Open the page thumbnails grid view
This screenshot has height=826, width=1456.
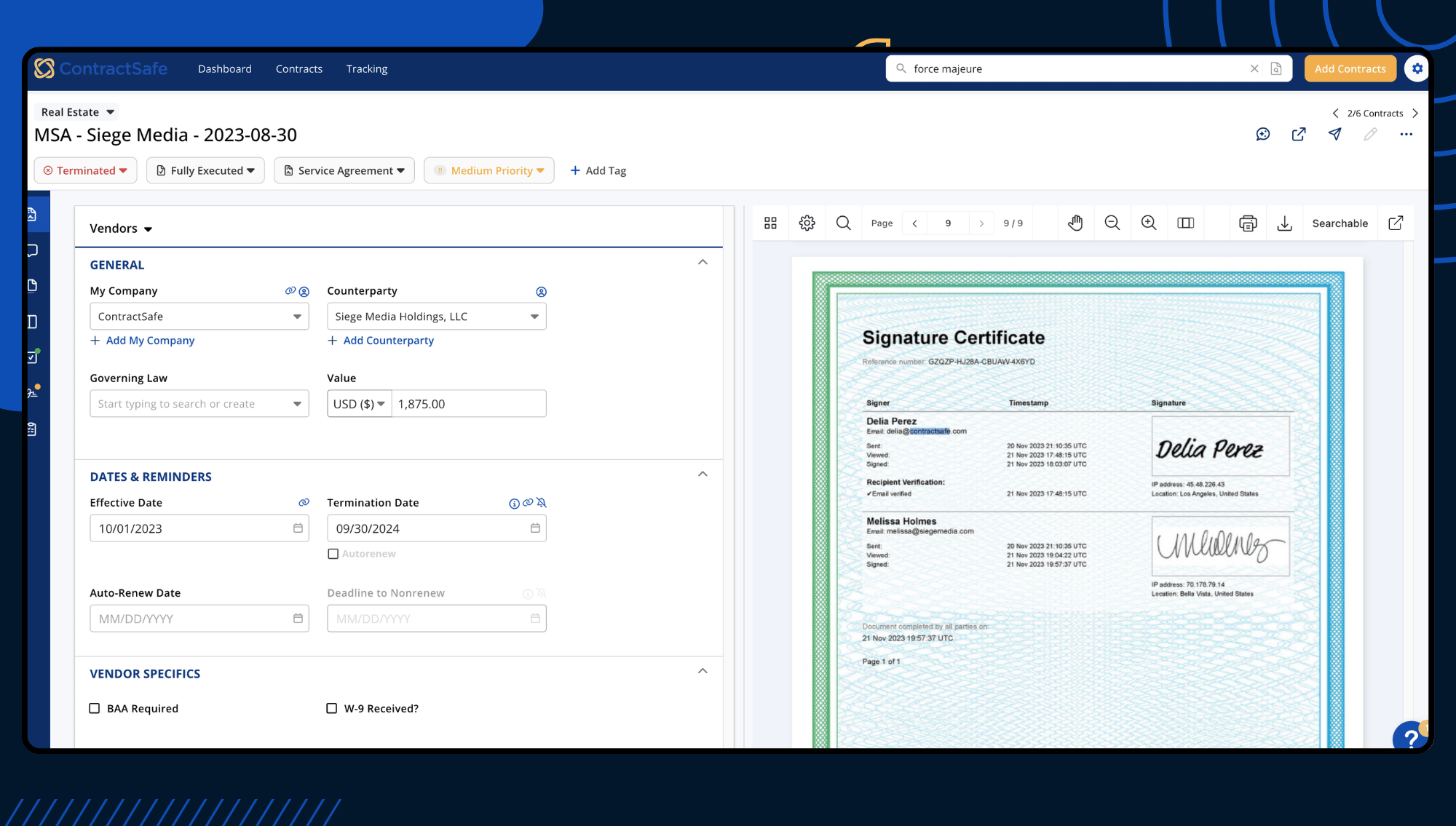coord(770,223)
